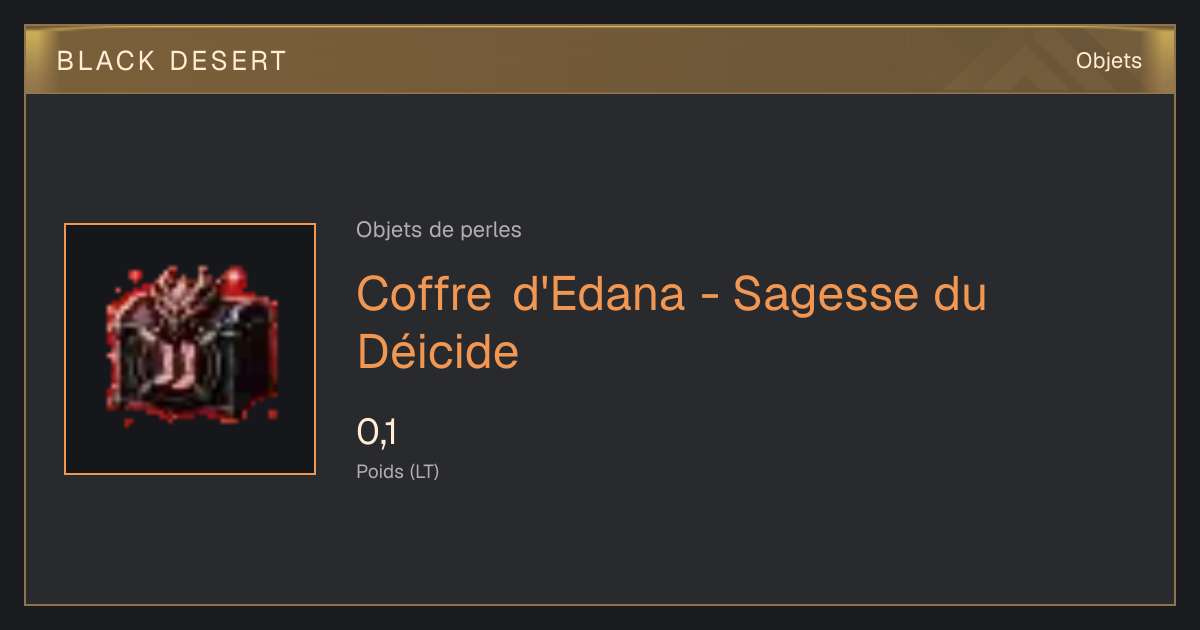This screenshot has width=1200, height=630.
Task: Select the word BLACK in the header
Action: (106, 61)
